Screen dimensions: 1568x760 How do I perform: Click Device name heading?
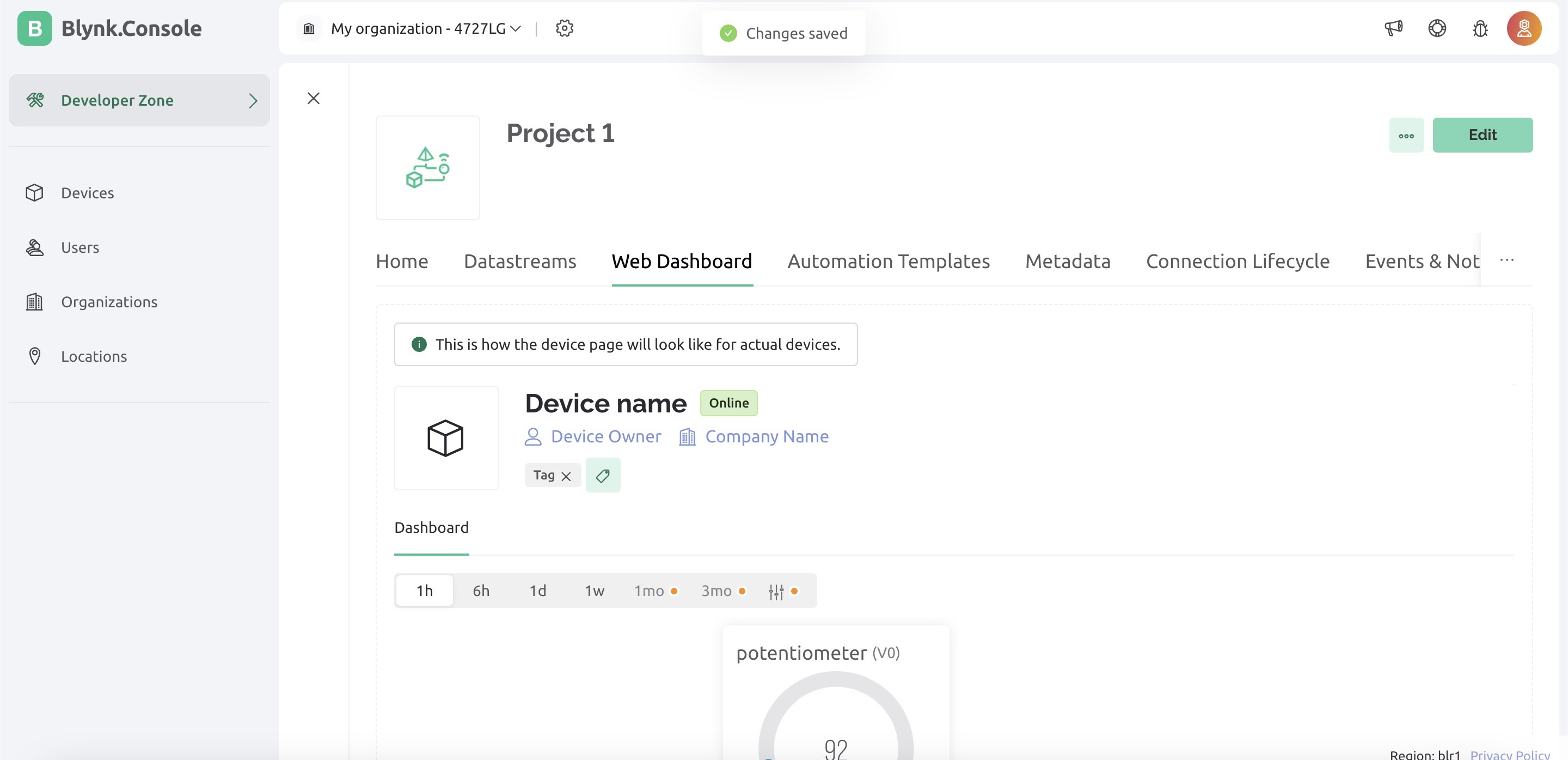click(x=605, y=404)
